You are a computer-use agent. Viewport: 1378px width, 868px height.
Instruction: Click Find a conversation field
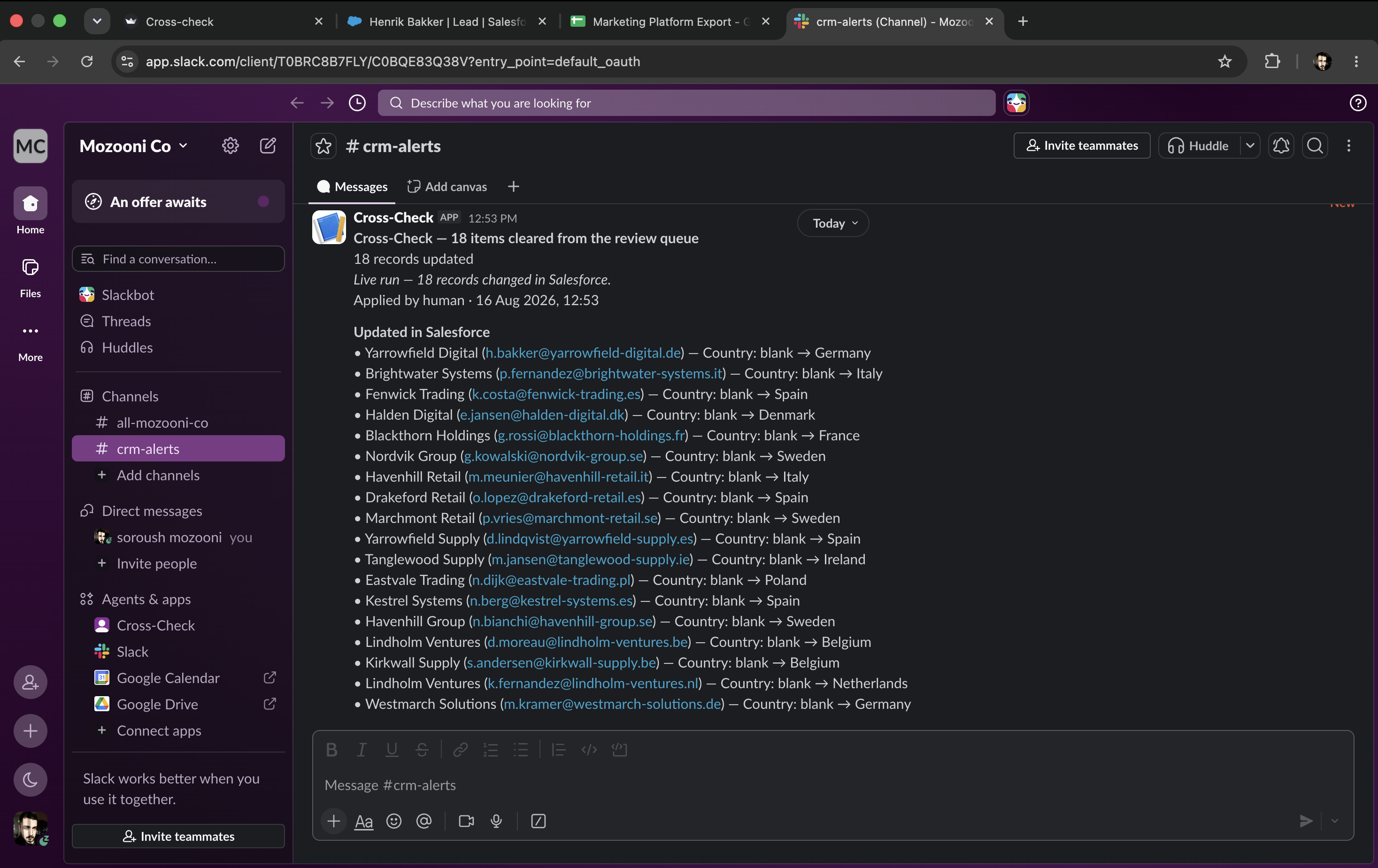click(178, 259)
